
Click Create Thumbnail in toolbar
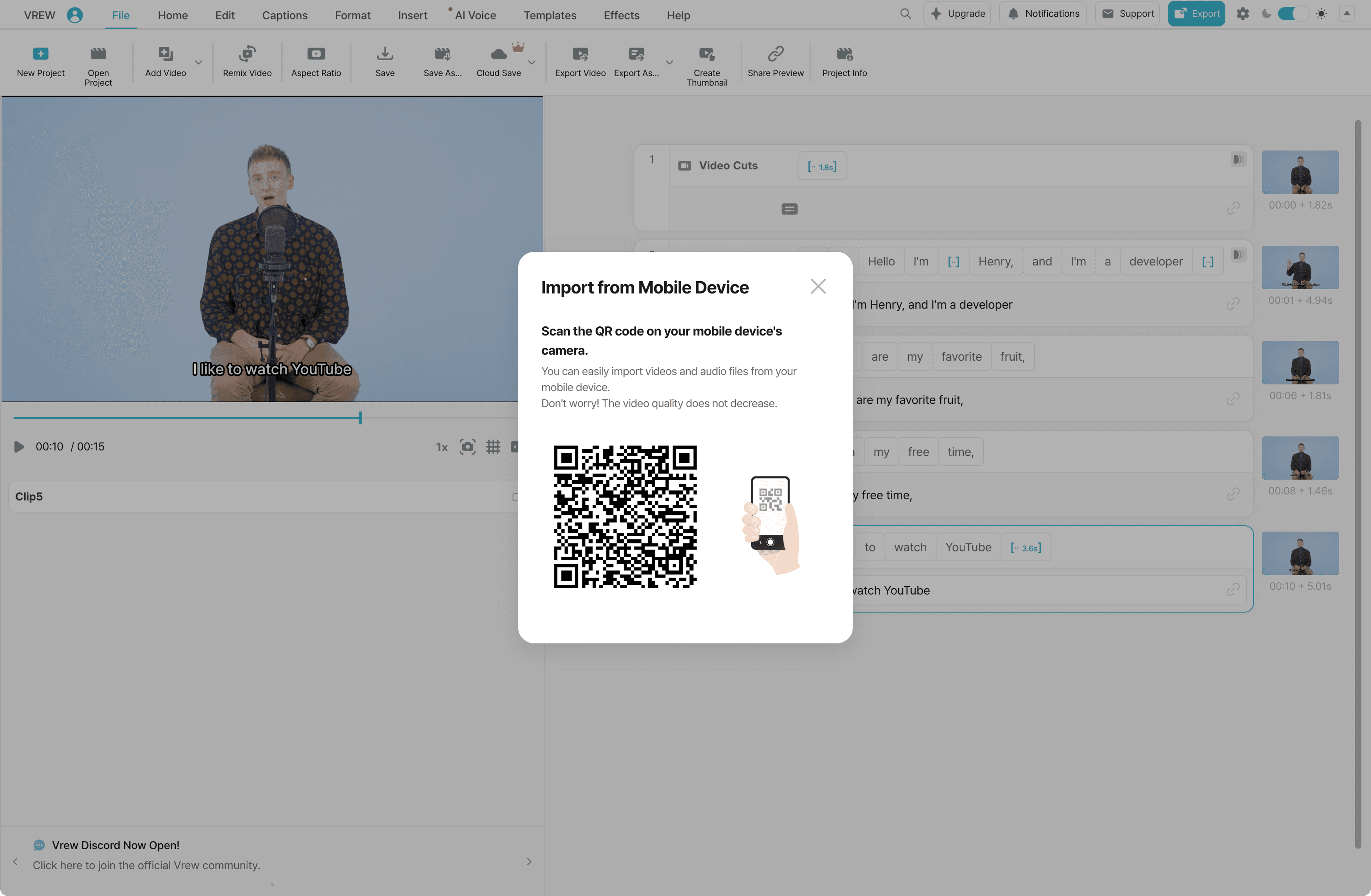706,54
